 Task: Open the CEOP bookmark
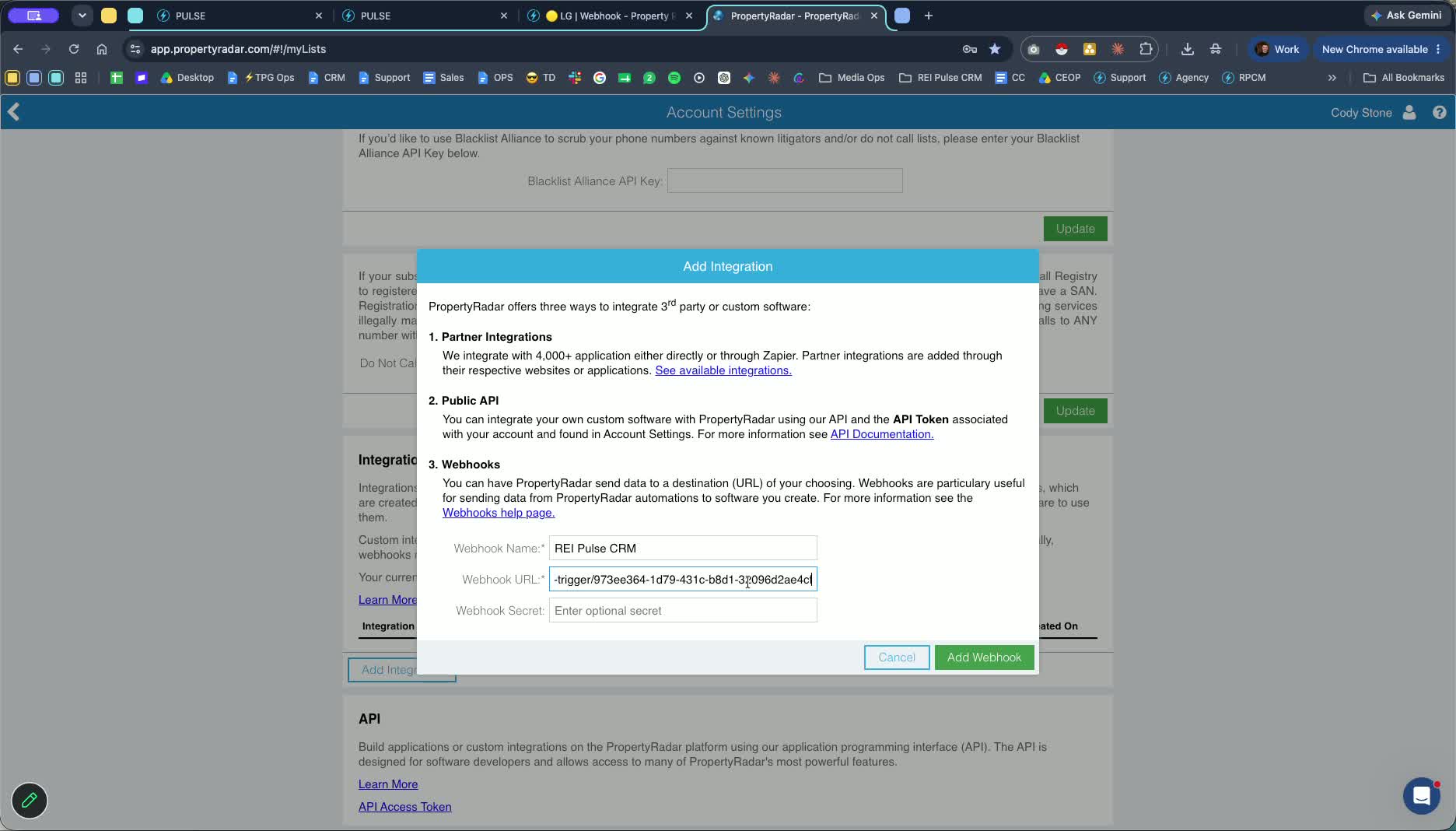[x=1059, y=78]
